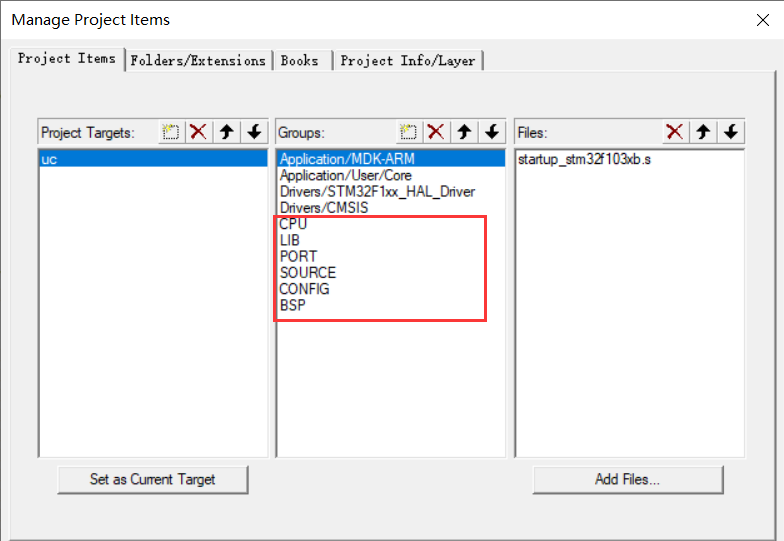Delete the selected group with red X

(x=436, y=132)
